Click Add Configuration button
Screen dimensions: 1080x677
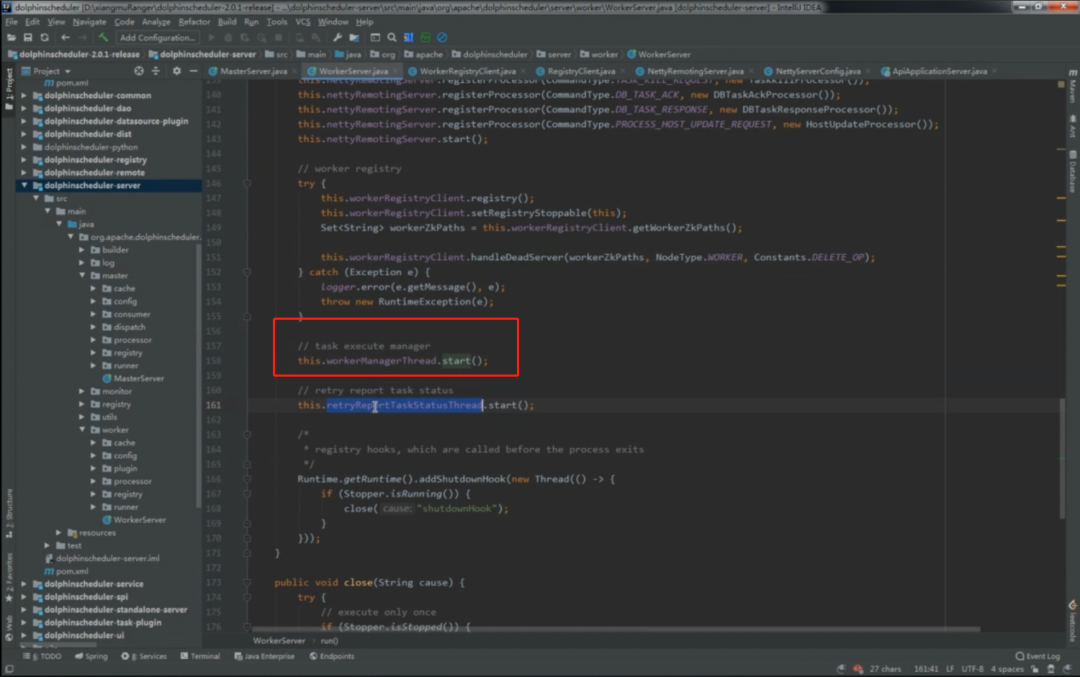click(x=157, y=38)
